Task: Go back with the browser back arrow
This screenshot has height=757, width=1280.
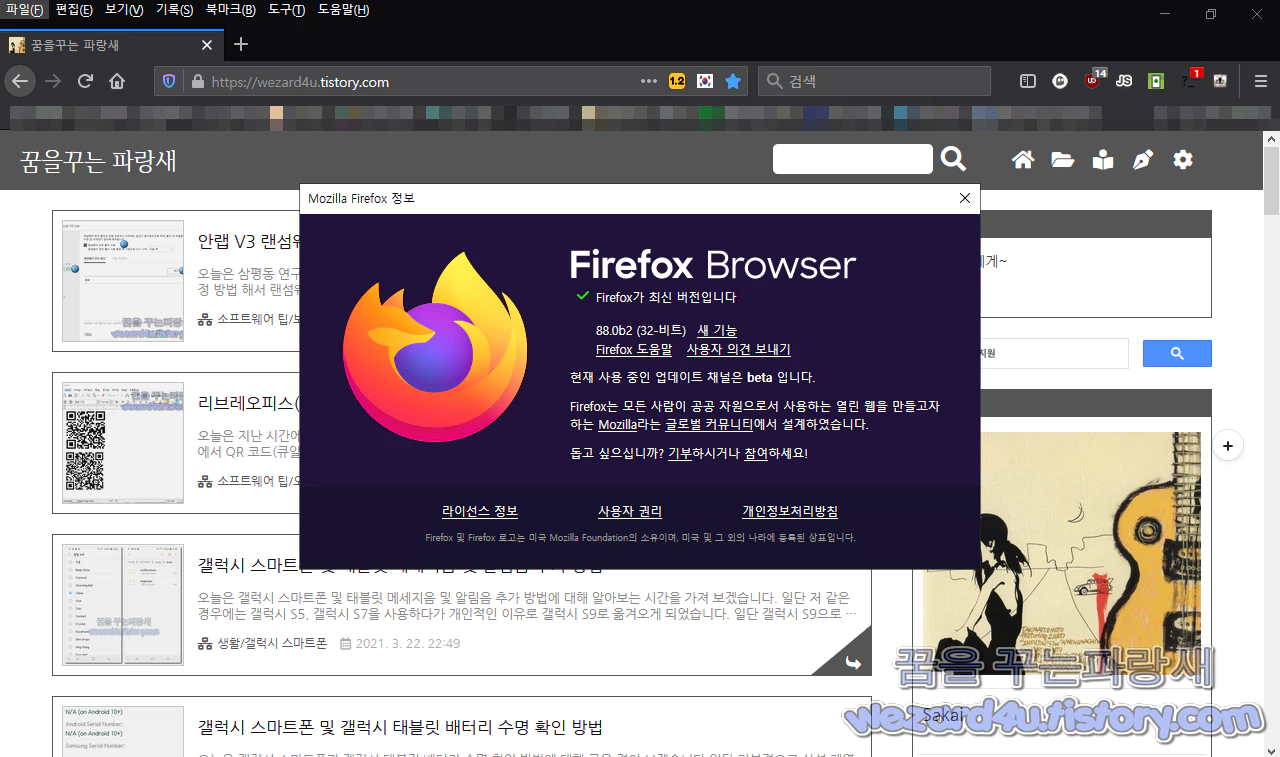Action: (20, 81)
